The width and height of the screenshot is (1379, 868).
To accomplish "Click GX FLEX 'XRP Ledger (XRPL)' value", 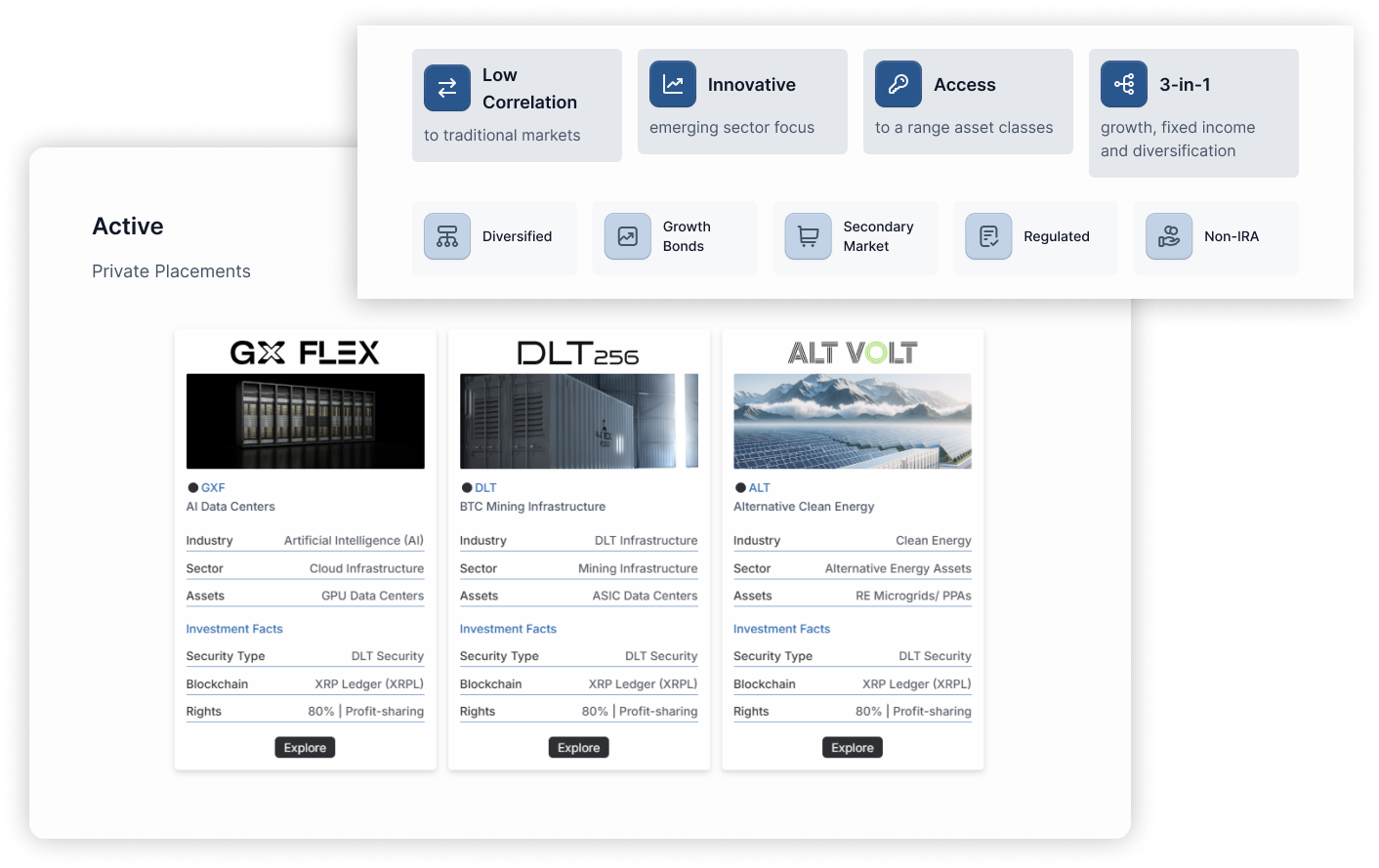I will click(x=369, y=684).
